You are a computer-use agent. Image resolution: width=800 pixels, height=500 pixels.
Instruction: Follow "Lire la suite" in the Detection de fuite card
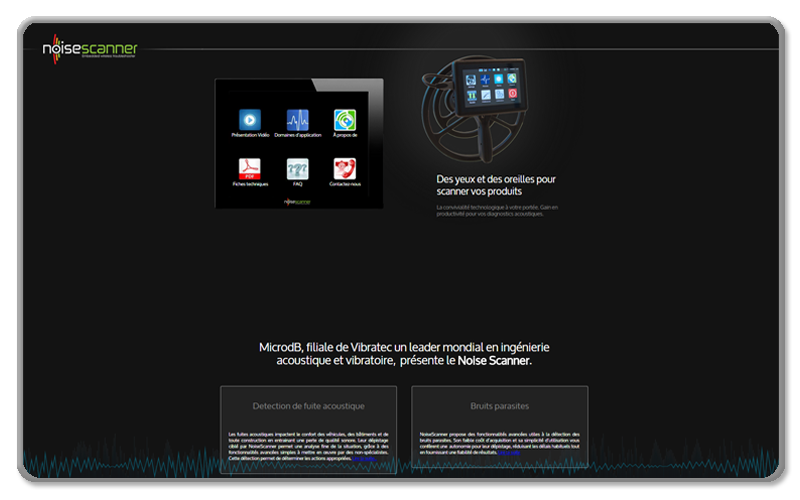364,459
